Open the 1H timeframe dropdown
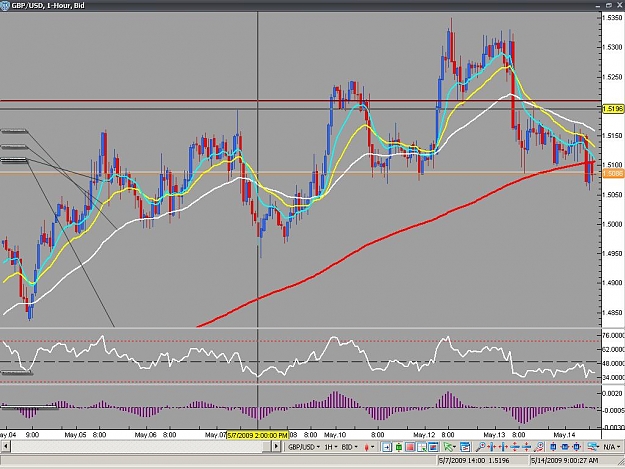Screen dimensions: 625x469 [x=331, y=447]
